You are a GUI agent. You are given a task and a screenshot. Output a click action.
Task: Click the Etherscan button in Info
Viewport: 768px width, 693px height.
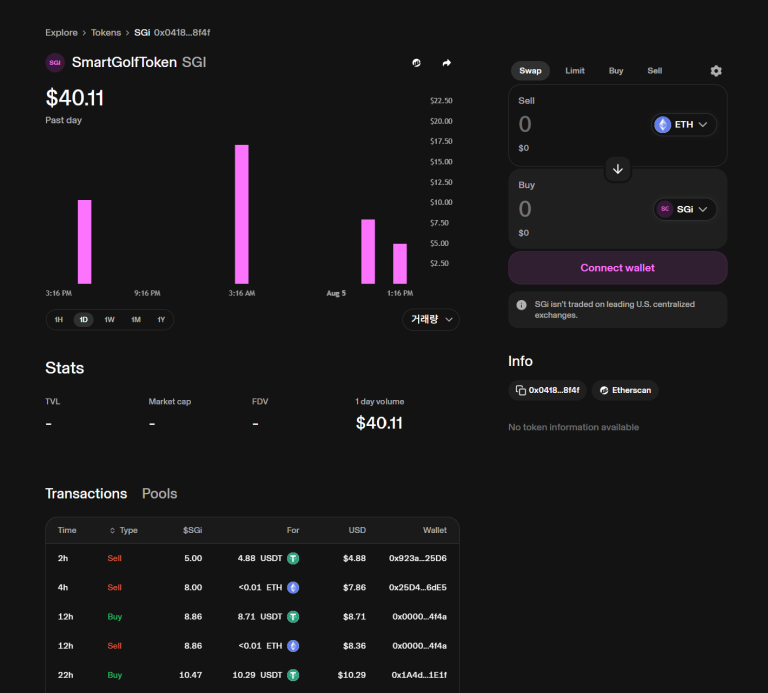point(625,390)
